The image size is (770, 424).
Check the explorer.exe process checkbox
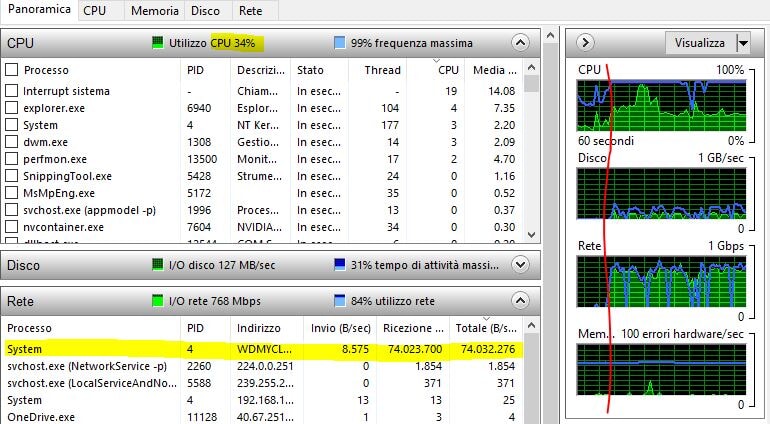[x=11, y=108]
